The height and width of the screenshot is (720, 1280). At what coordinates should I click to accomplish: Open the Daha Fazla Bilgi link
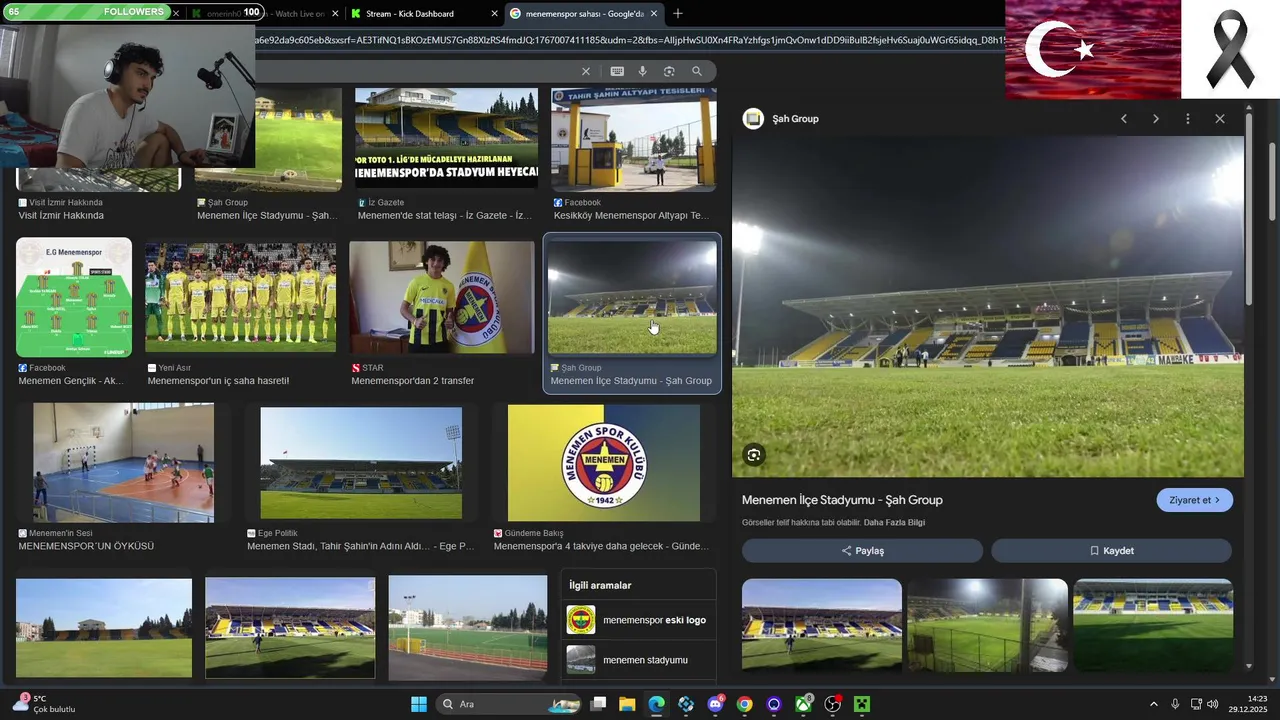894,523
